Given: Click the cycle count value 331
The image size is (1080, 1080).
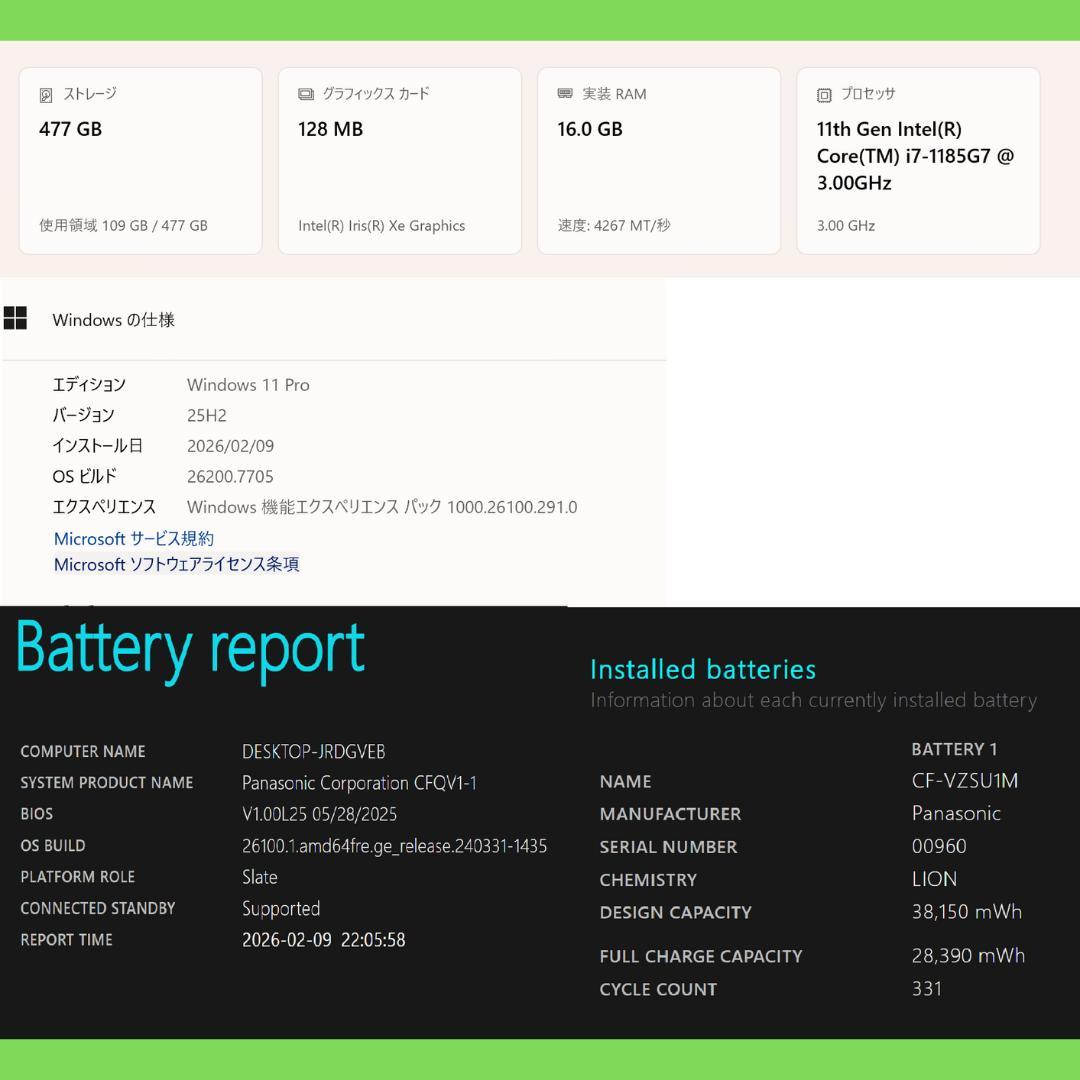Looking at the screenshot, I should [x=927, y=989].
